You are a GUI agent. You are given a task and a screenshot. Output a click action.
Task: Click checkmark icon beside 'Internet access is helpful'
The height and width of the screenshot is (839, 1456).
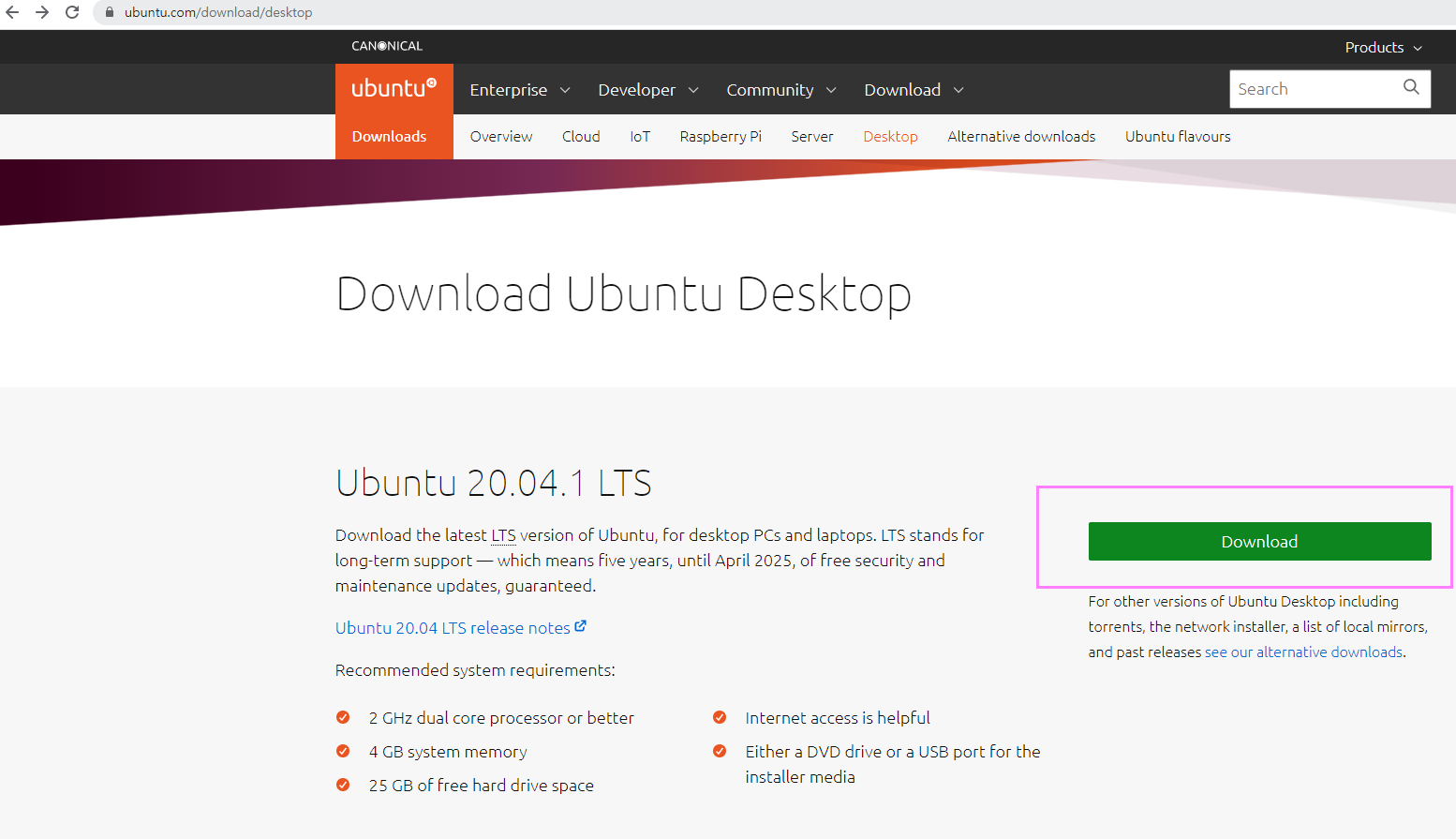[x=720, y=717]
